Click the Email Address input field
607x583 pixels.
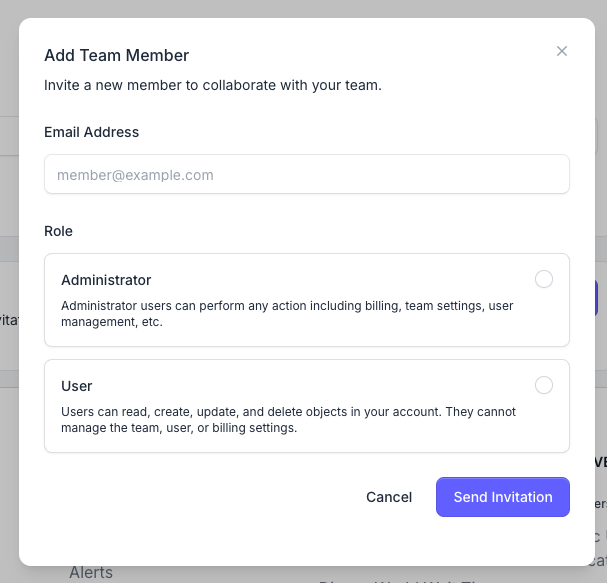(x=306, y=174)
